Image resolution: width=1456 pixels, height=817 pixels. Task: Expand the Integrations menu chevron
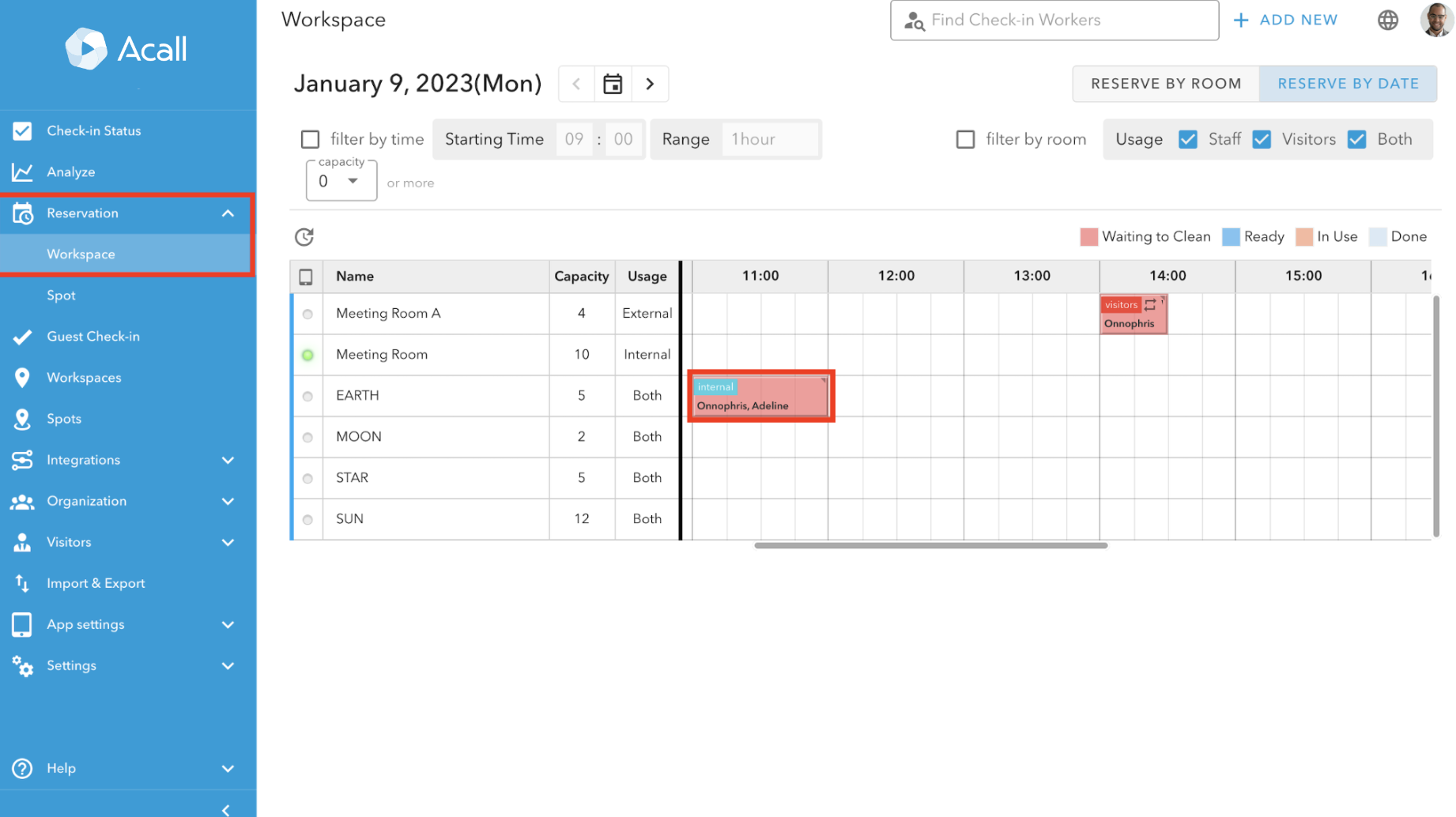click(x=228, y=460)
